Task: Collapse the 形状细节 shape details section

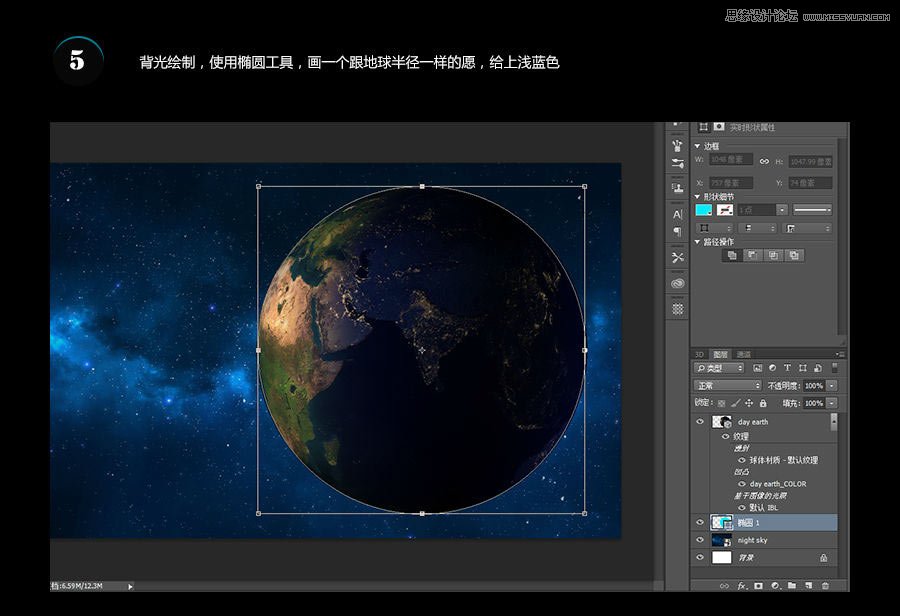Action: click(x=697, y=196)
